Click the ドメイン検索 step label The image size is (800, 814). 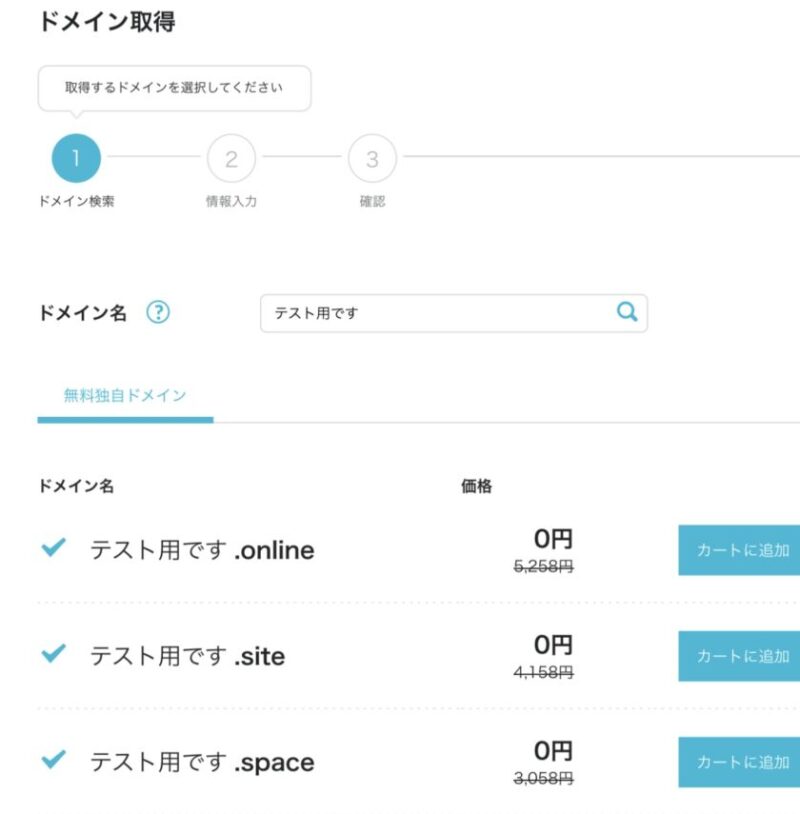coord(76,201)
